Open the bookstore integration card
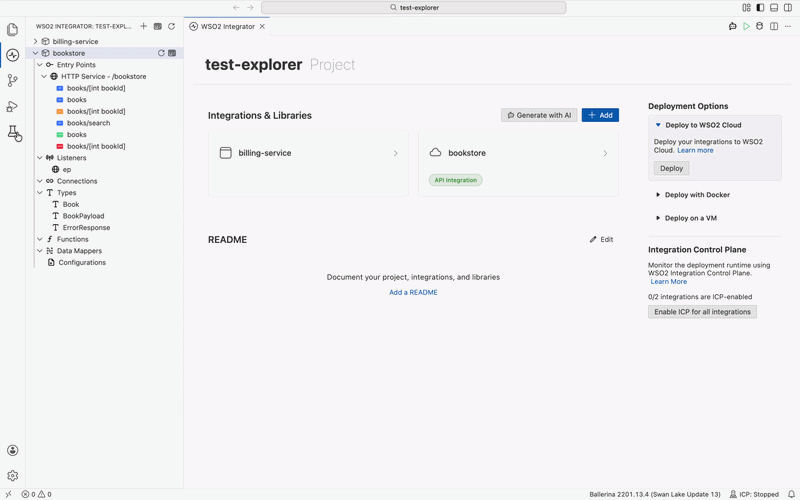 click(x=518, y=163)
